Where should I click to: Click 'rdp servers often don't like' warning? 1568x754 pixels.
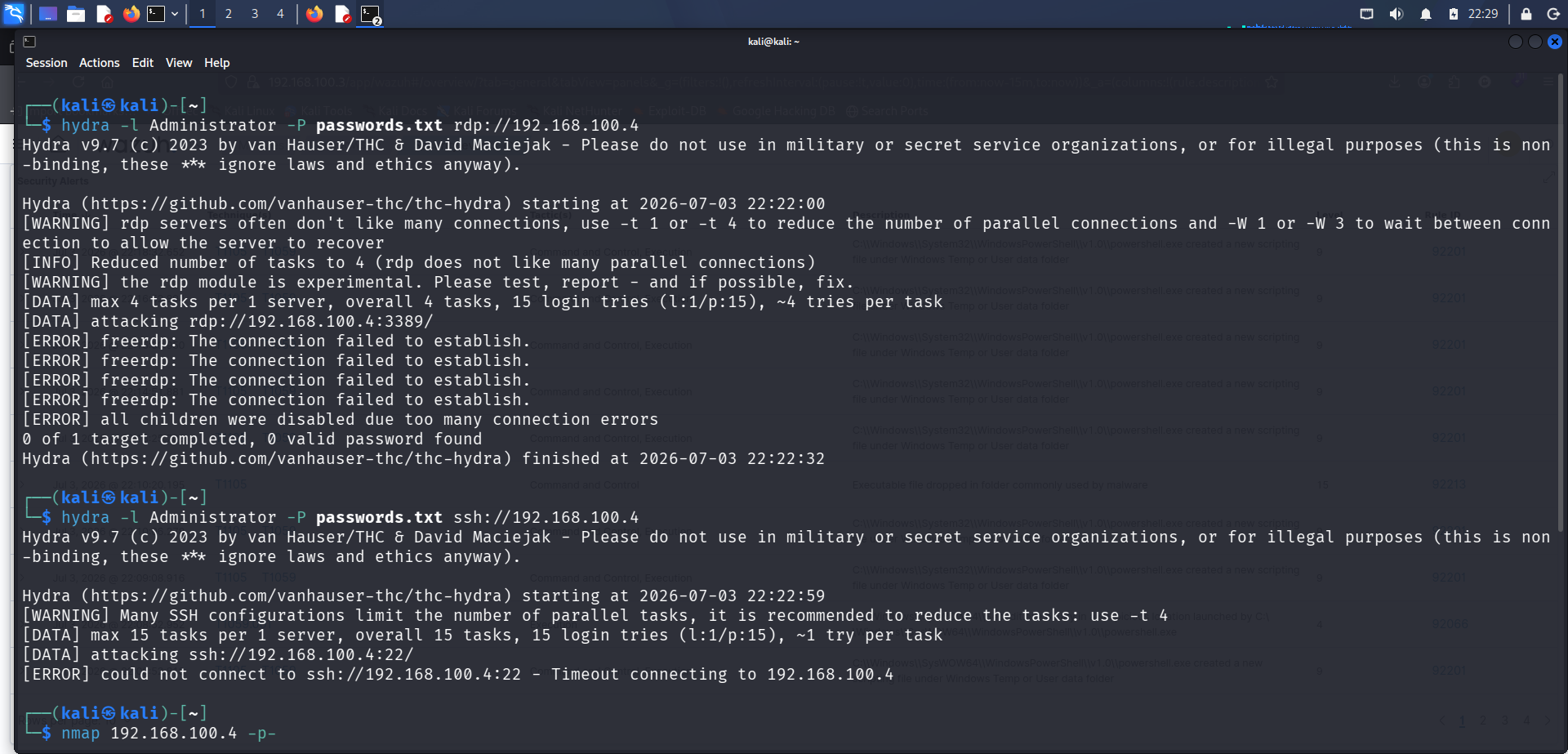click(786, 233)
